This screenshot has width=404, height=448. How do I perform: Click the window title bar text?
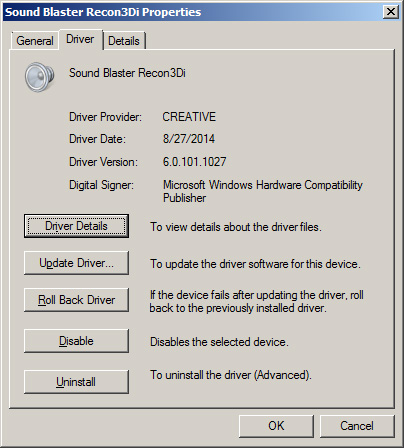point(103,12)
